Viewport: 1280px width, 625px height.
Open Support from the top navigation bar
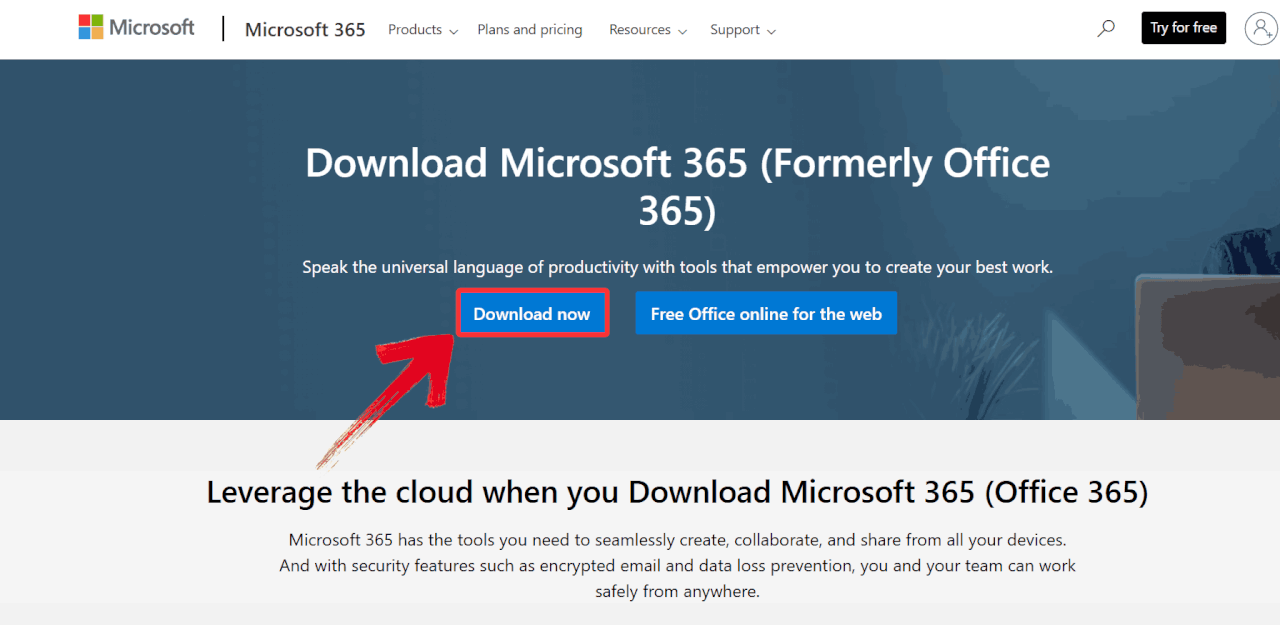tap(735, 30)
